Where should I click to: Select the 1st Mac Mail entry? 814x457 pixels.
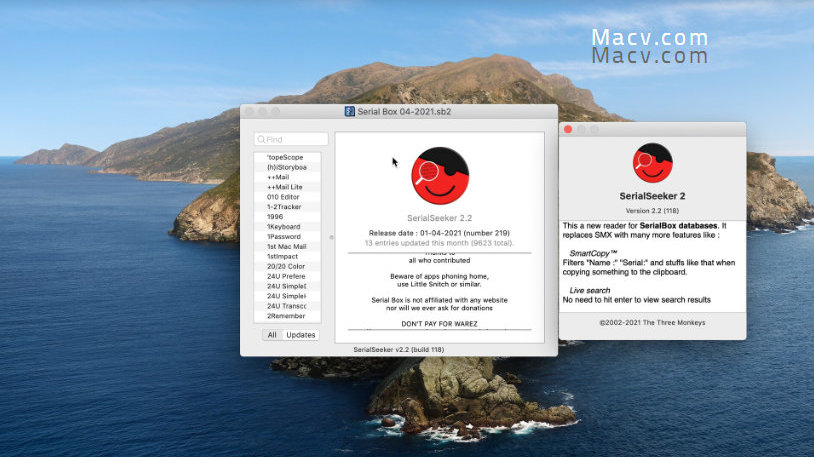(287, 247)
